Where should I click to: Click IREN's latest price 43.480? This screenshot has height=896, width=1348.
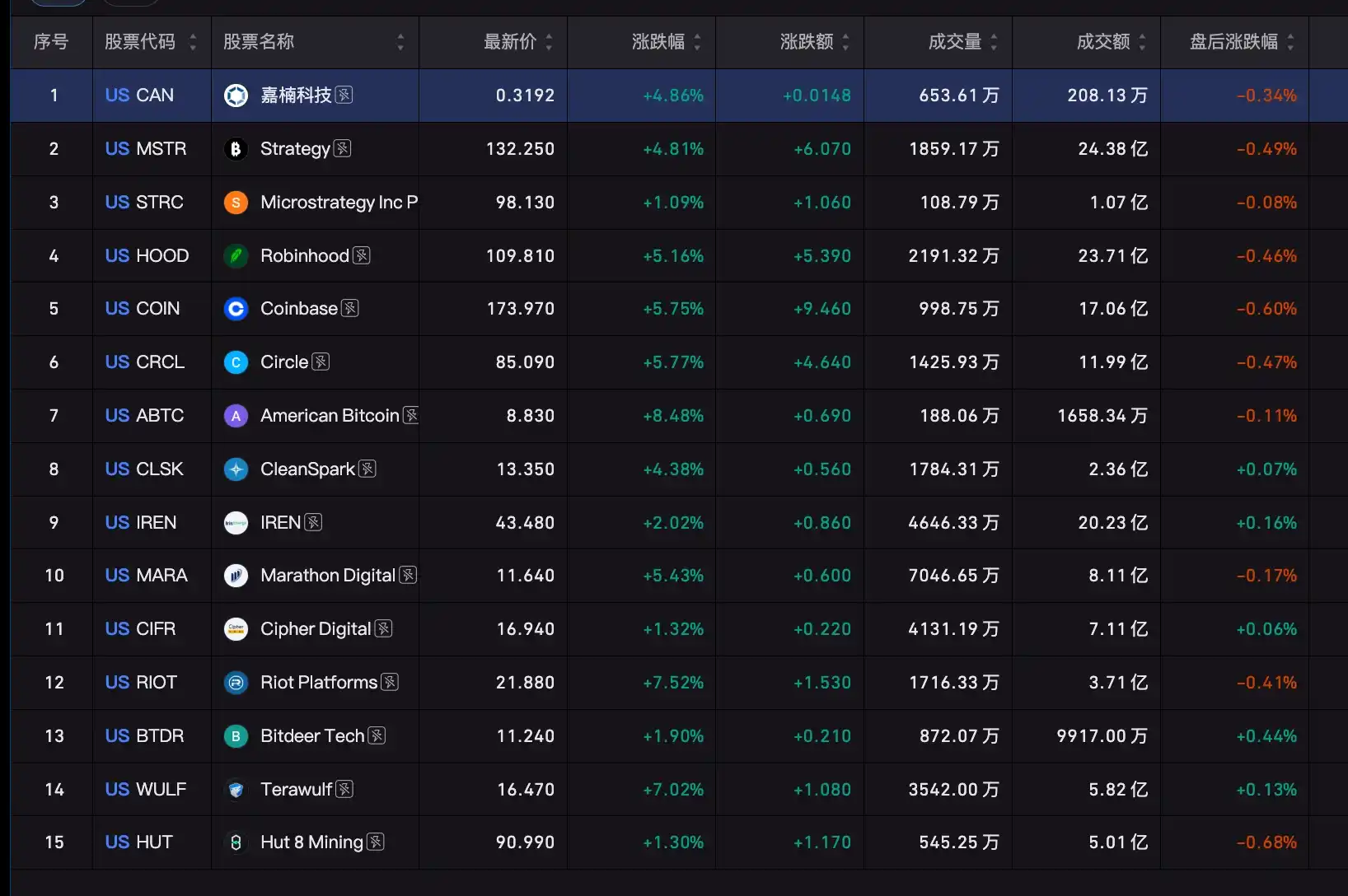tap(525, 523)
